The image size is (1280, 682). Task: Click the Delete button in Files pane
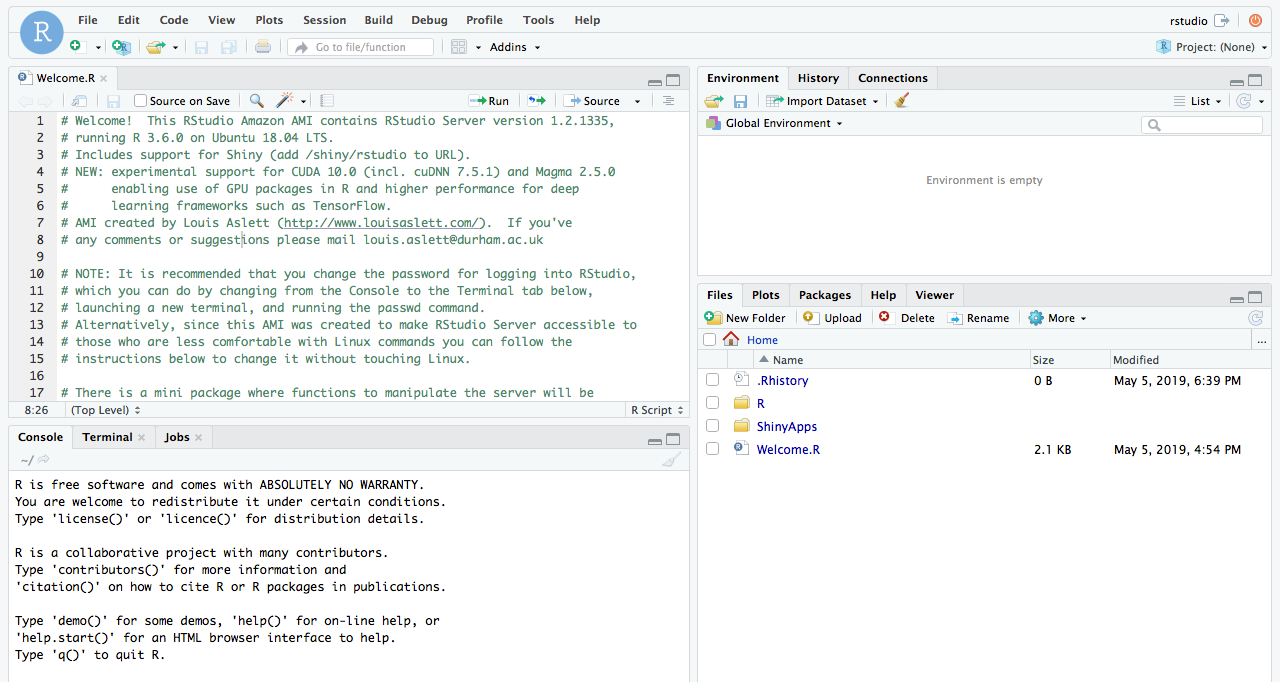point(906,318)
